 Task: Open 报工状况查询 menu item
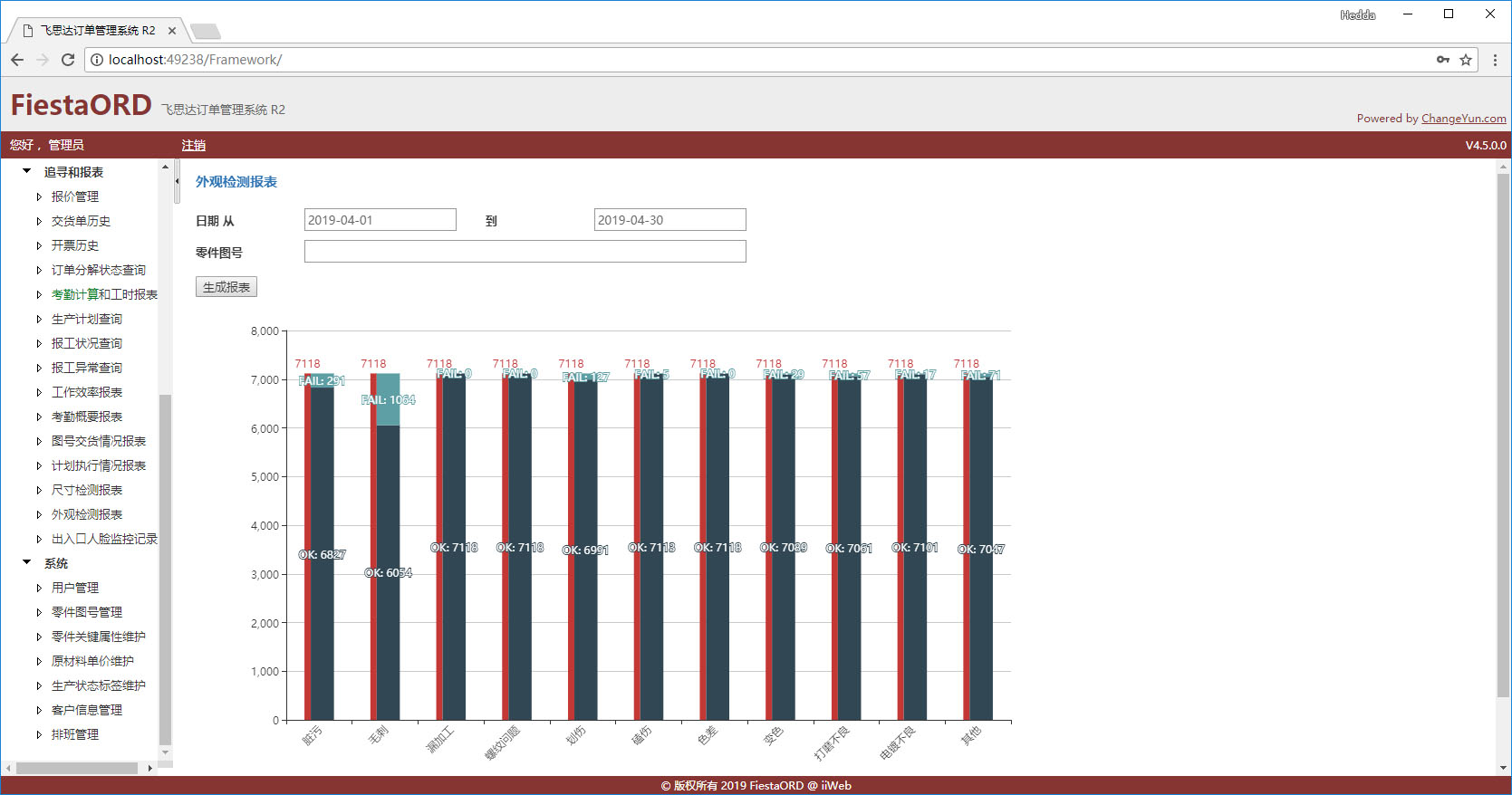(x=87, y=343)
